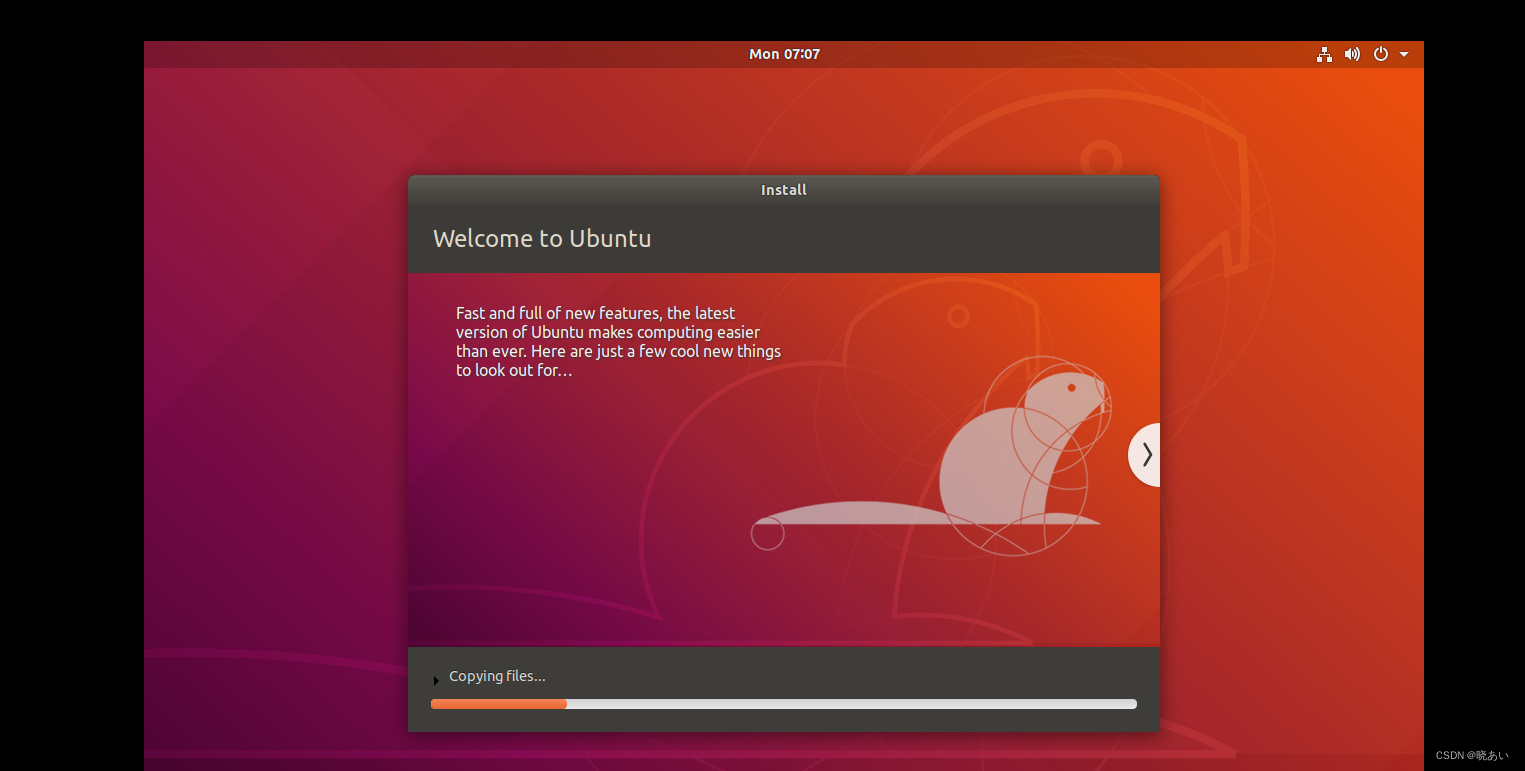This screenshot has height=771, width=1525.
Task: Open the calendar from the top bar clock
Action: point(784,54)
